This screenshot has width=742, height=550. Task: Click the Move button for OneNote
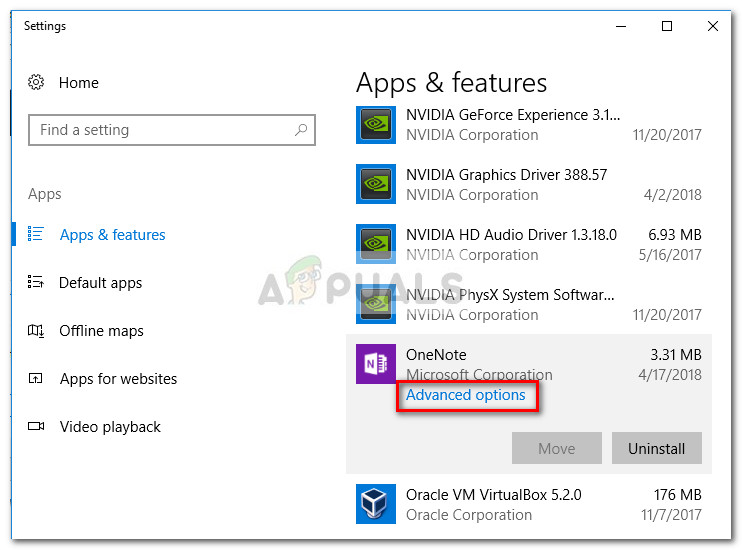556,448
